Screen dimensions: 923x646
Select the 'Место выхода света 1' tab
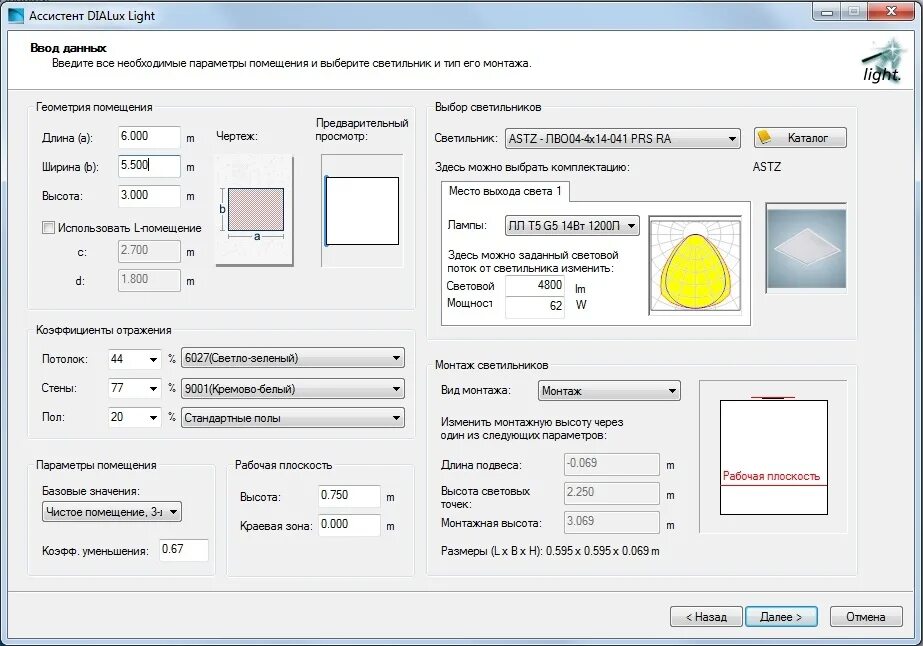[x=505, y=191]
